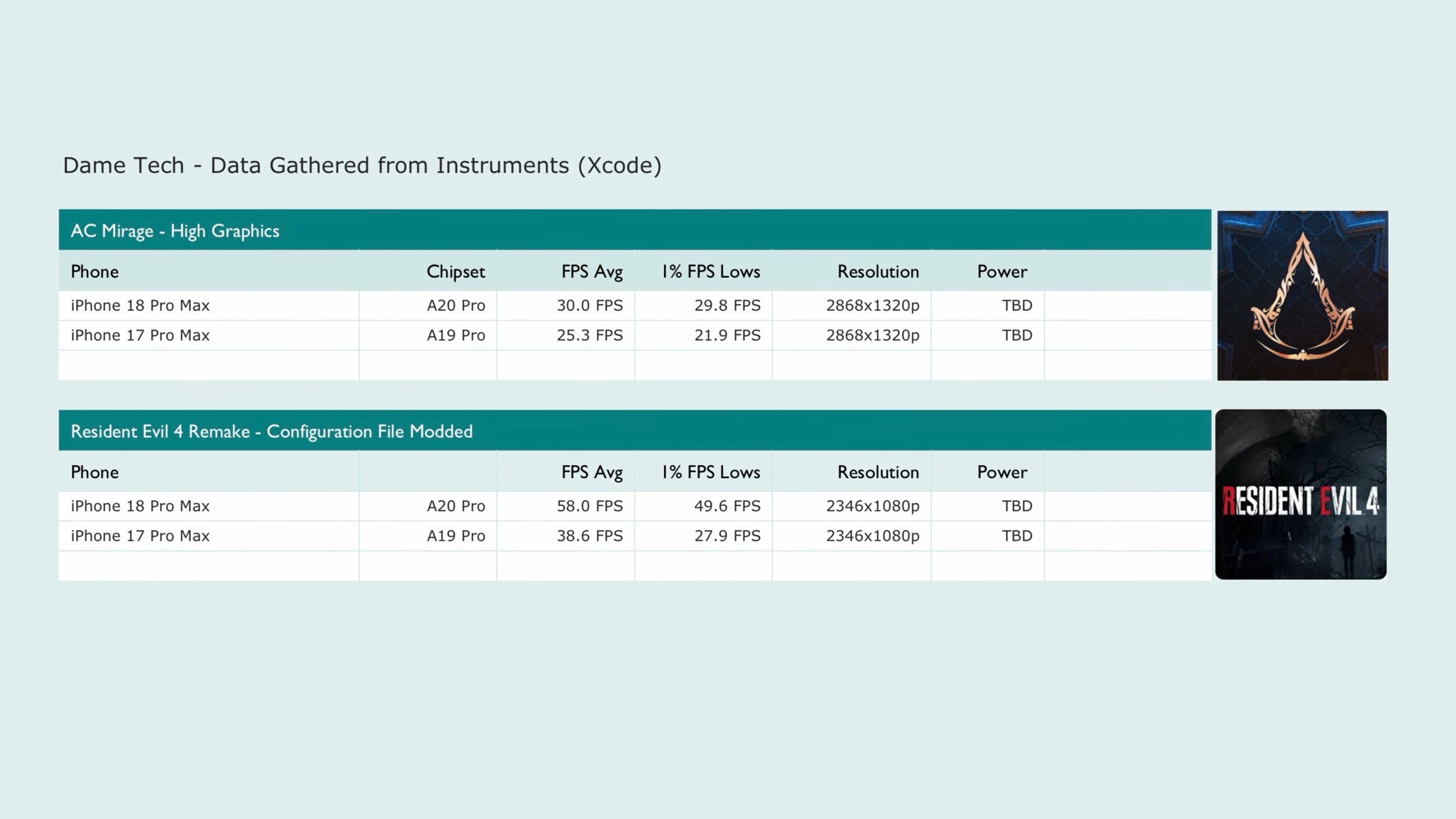Click the '49.6 FPS' lows cell
Image resolution: width=1456 pixels, height=819 pixels.
(x=727, y=506)
